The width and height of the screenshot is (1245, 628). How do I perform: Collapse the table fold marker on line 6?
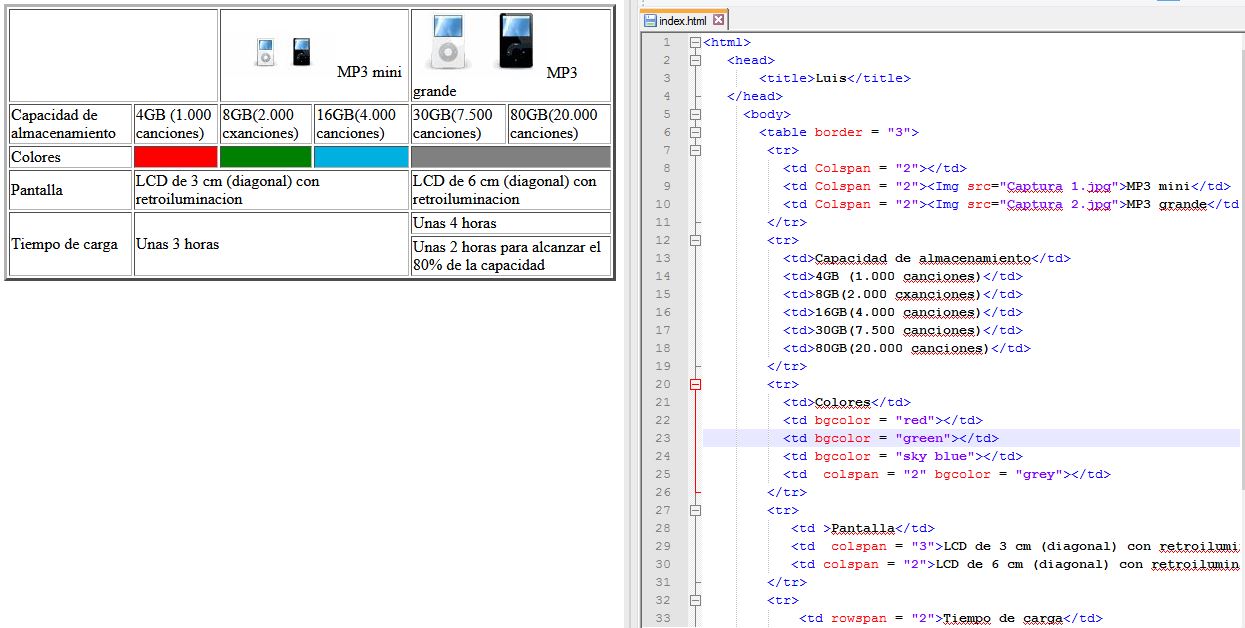tap(696, 132)
